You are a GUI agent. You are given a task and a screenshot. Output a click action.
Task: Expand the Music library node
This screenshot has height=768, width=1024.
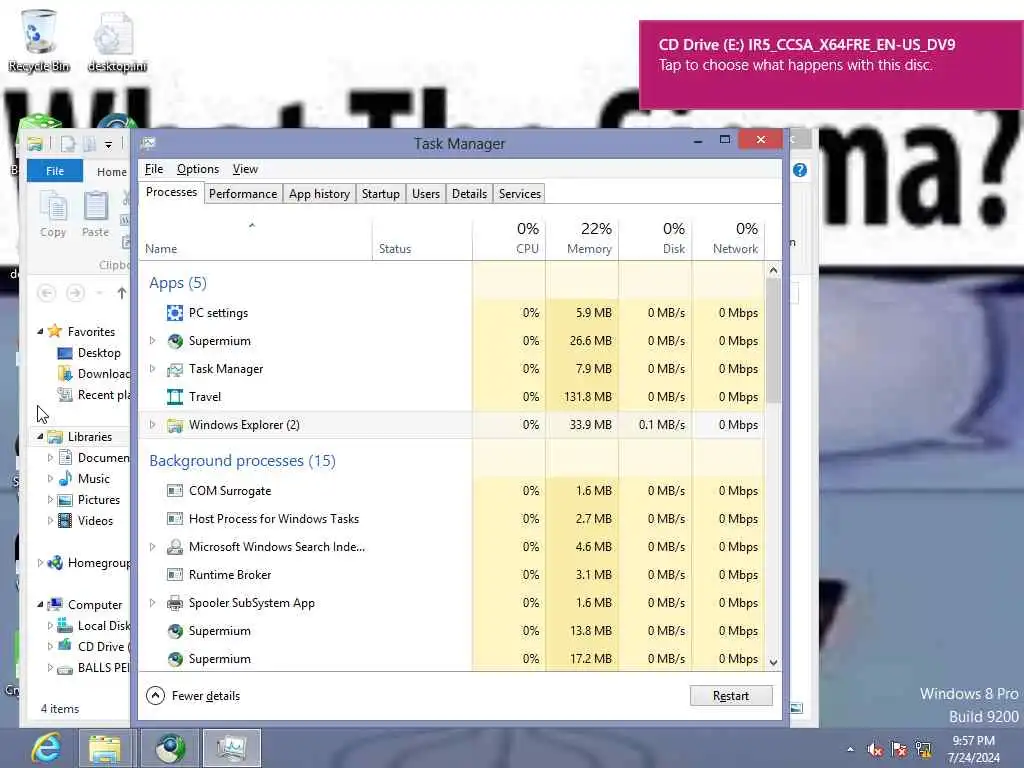(x=50, y=479)
